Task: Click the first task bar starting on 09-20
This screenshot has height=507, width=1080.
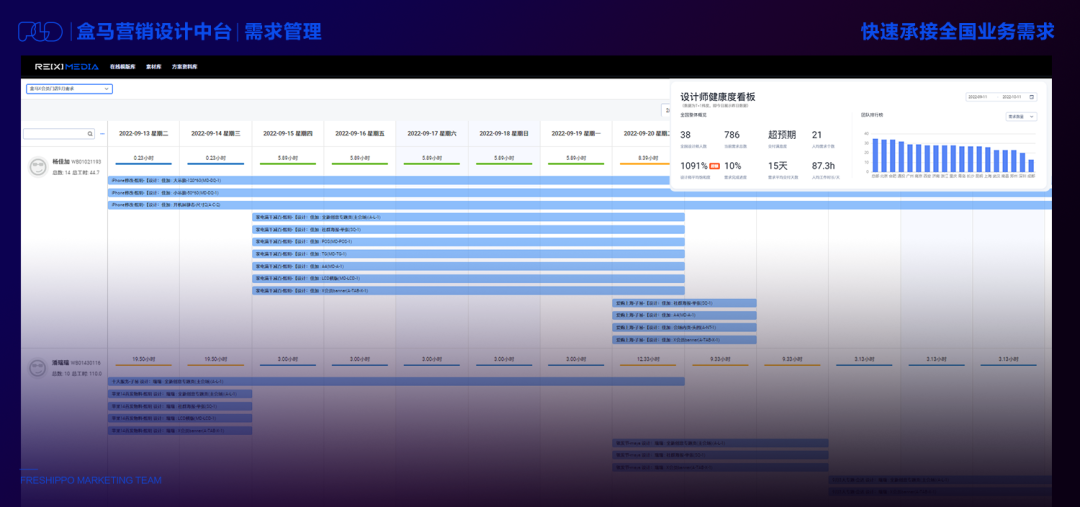Action: click(x=685, y=303)
